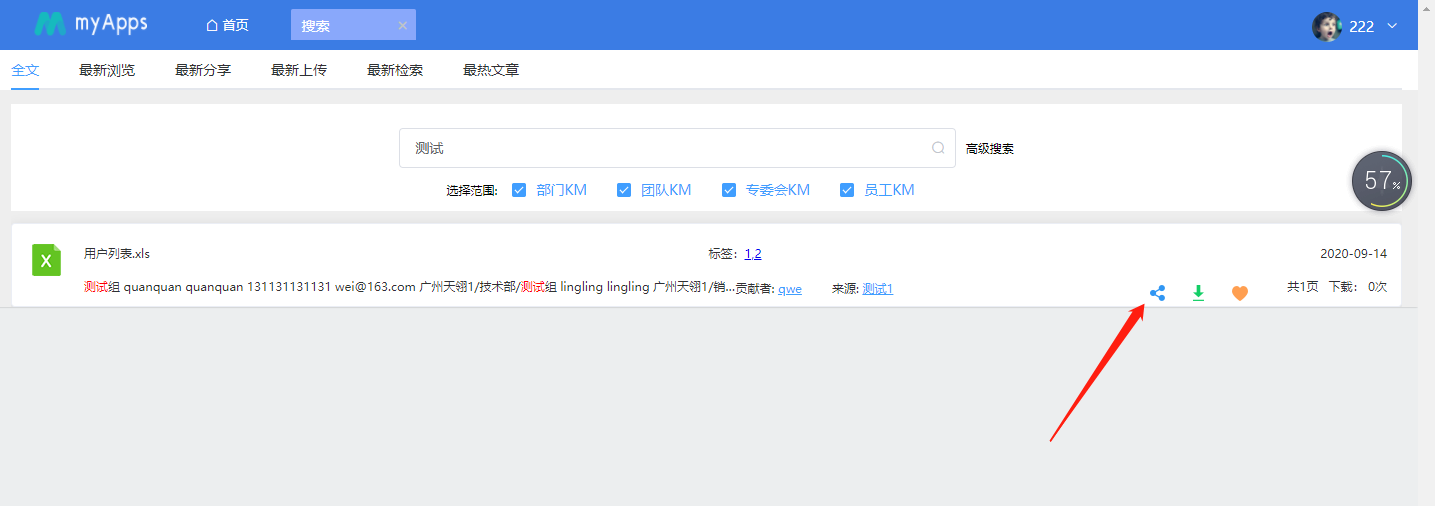Click the 57% circular progress indicator
Viewport: 1435px width, 506px height.
click(1381, 181)
